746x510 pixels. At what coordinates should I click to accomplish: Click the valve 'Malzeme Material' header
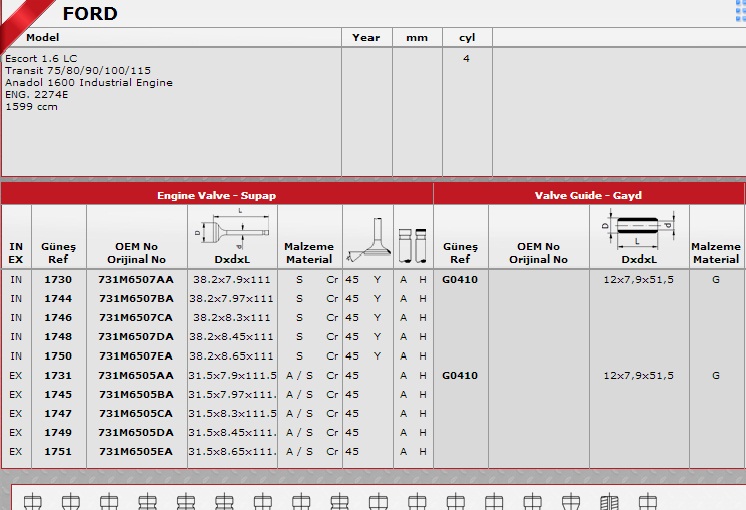[309, 253]
